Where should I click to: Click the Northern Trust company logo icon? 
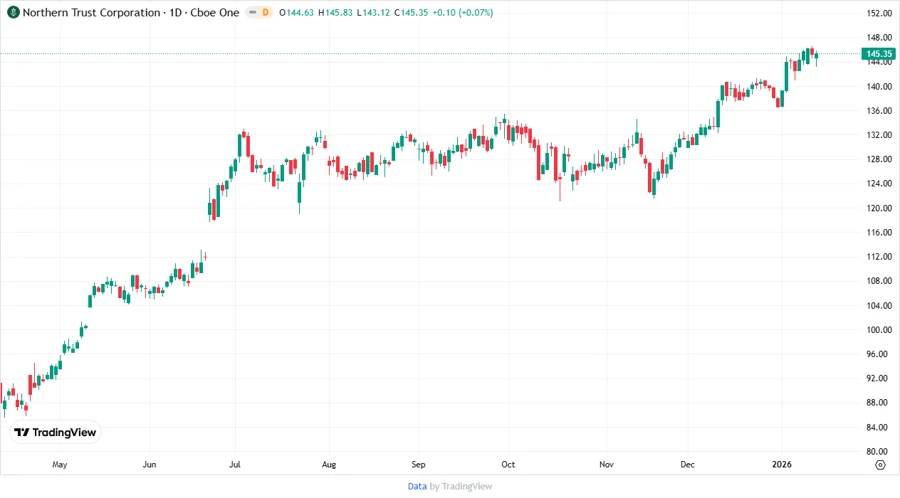click(13, 12)
